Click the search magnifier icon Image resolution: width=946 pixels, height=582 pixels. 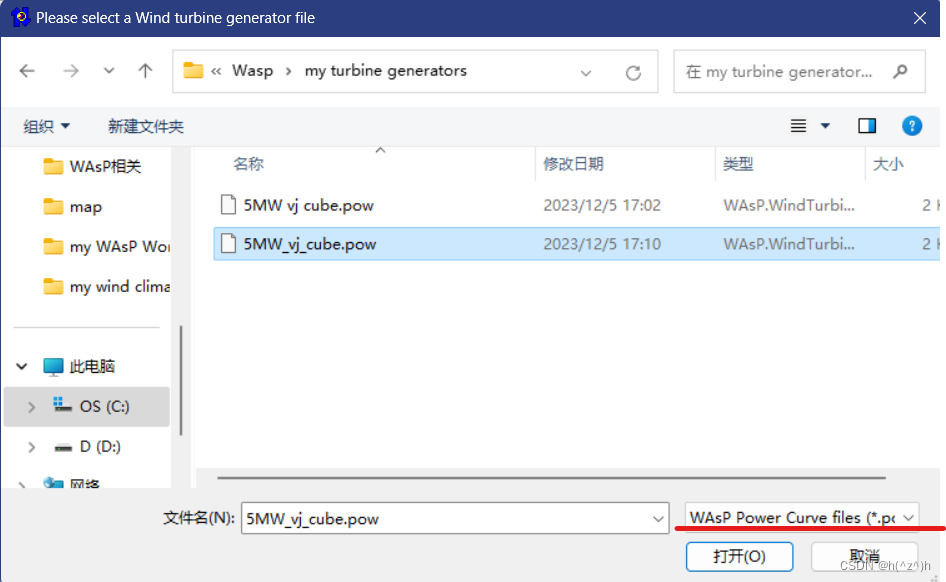pos(898,71)
